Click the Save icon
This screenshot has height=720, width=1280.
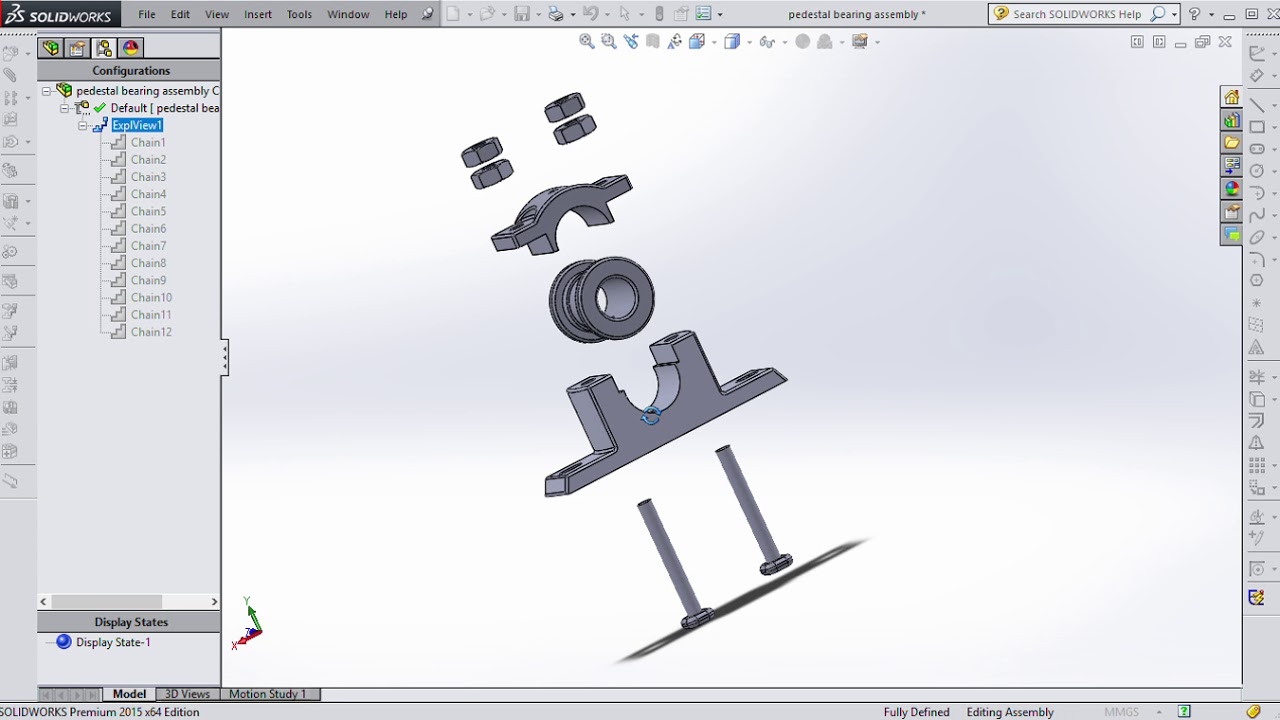pyautogui.click(x=521, y=14)
